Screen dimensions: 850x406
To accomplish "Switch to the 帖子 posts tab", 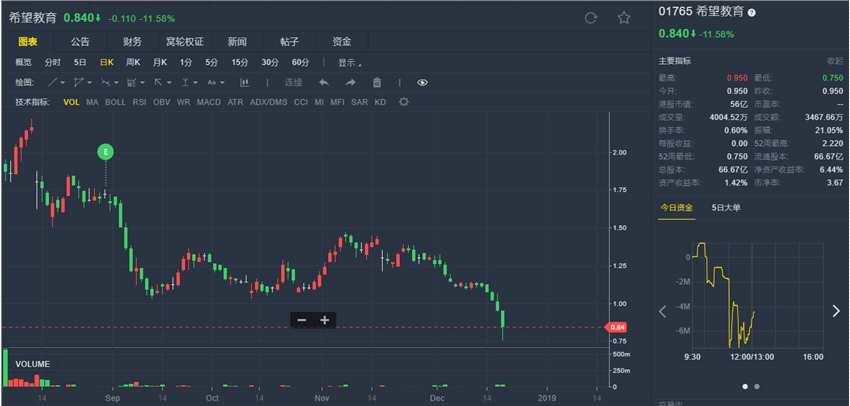I will [x=289, y=42].
